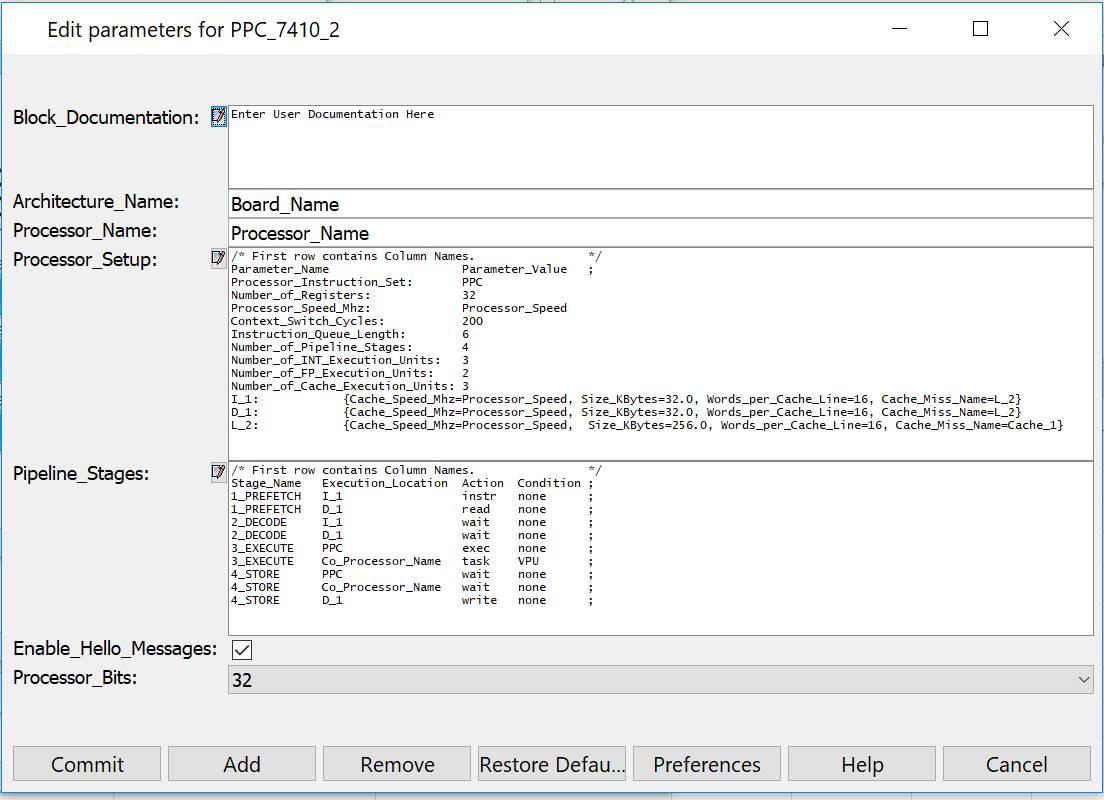Click the Remove button

point(397,764)
